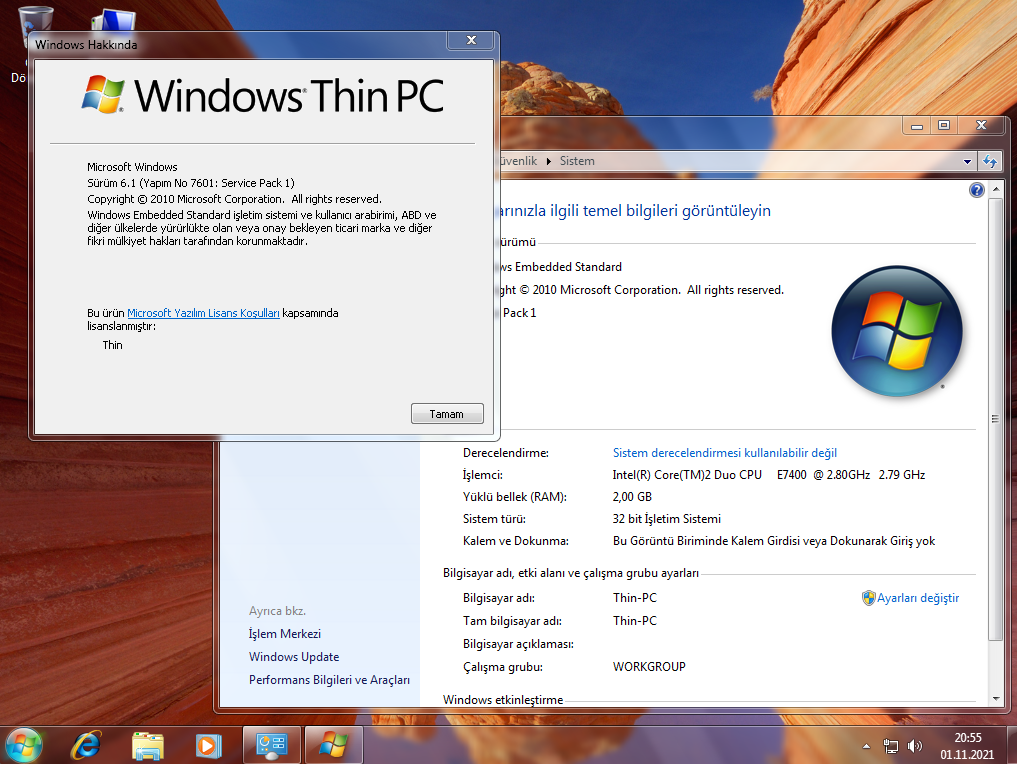
Task: Open İşlem Merkezi link
Action: pyautogui.click(x=285, y=634)
